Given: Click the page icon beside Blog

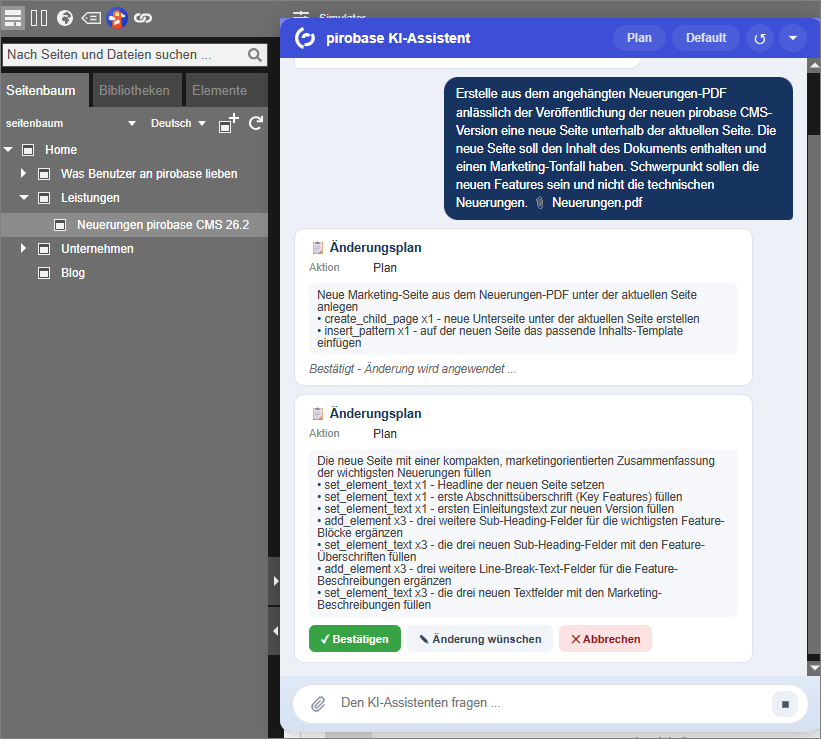Looking at the screenshot, I should point(44,273).
